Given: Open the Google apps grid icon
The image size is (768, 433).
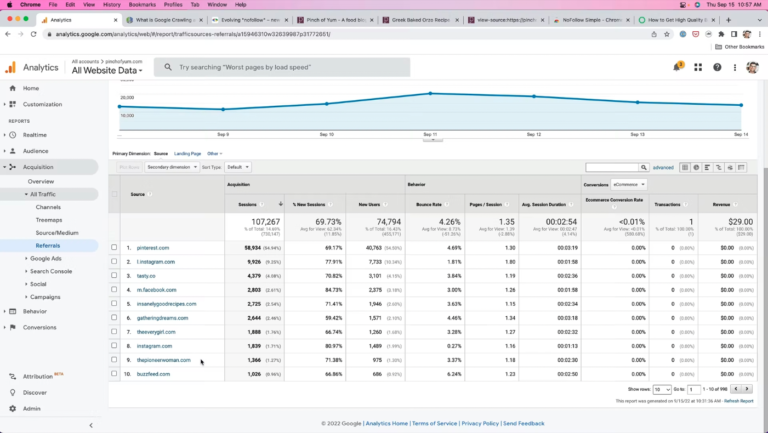Looking at the screenshot, I should click(x=698, y=67).
